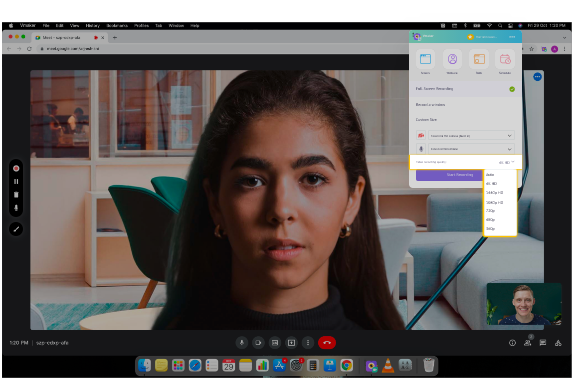Toggle the Meet camera button
This screenshot has width=572, height=378.
click(x=258, y=343)
